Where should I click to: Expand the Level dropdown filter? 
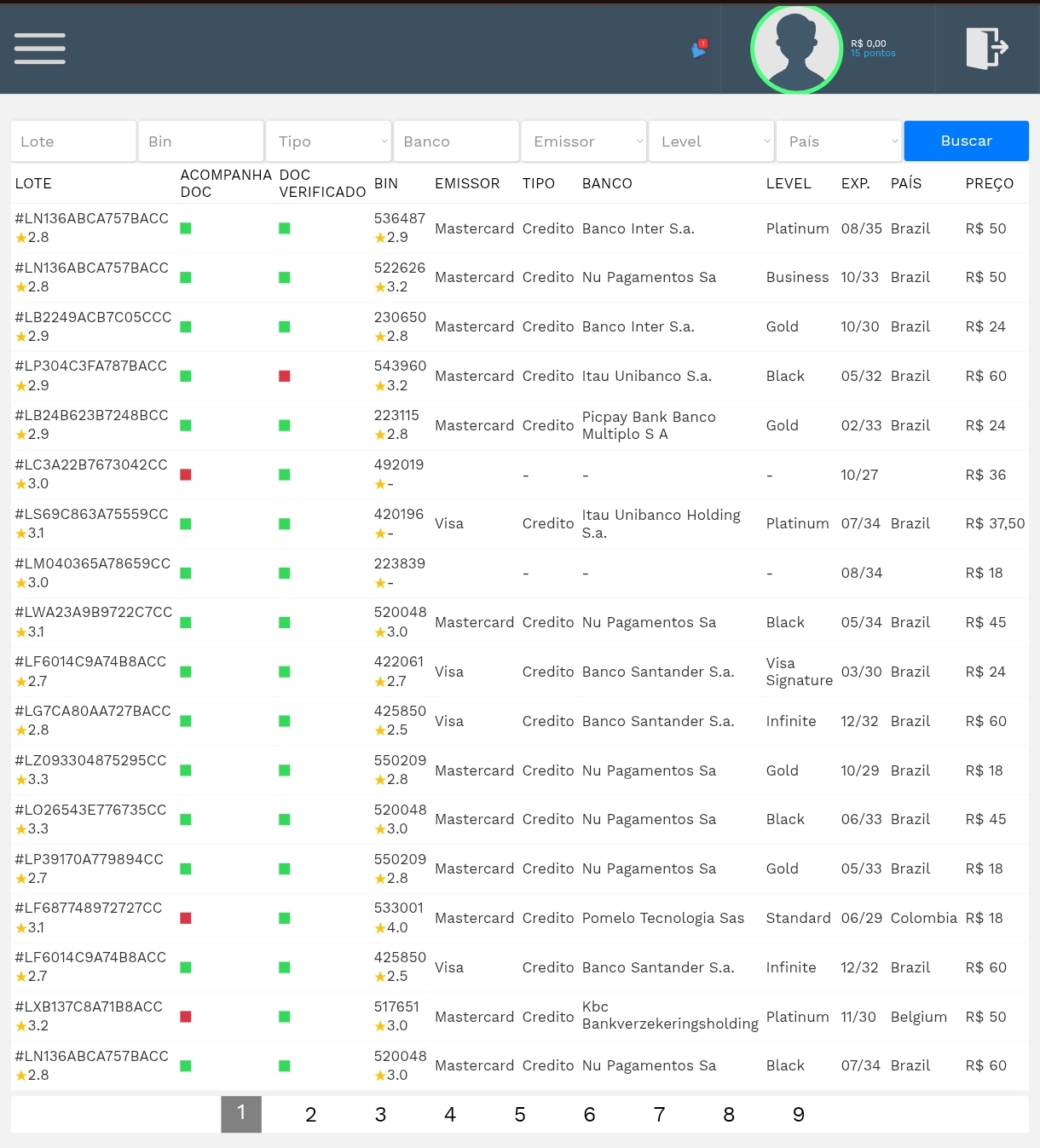pos(712,141)
